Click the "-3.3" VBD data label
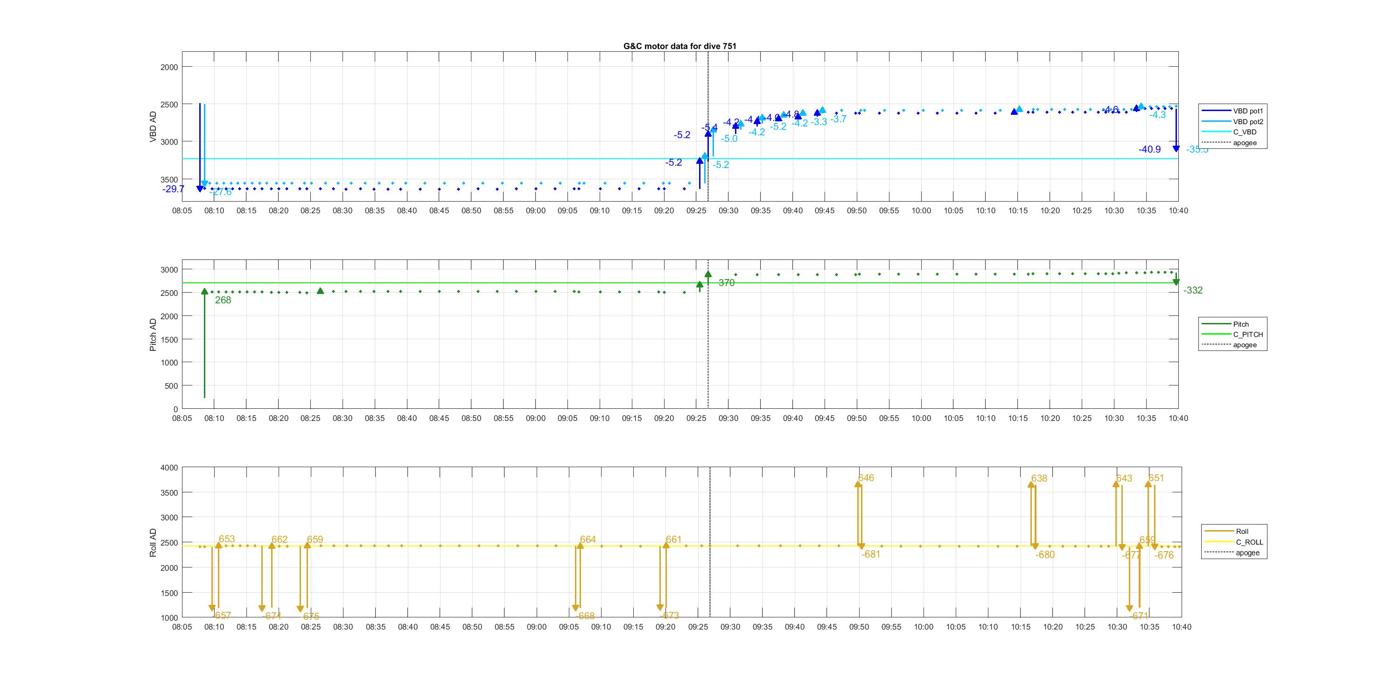This screenshot has width=1400, height=693. point(819,122)
